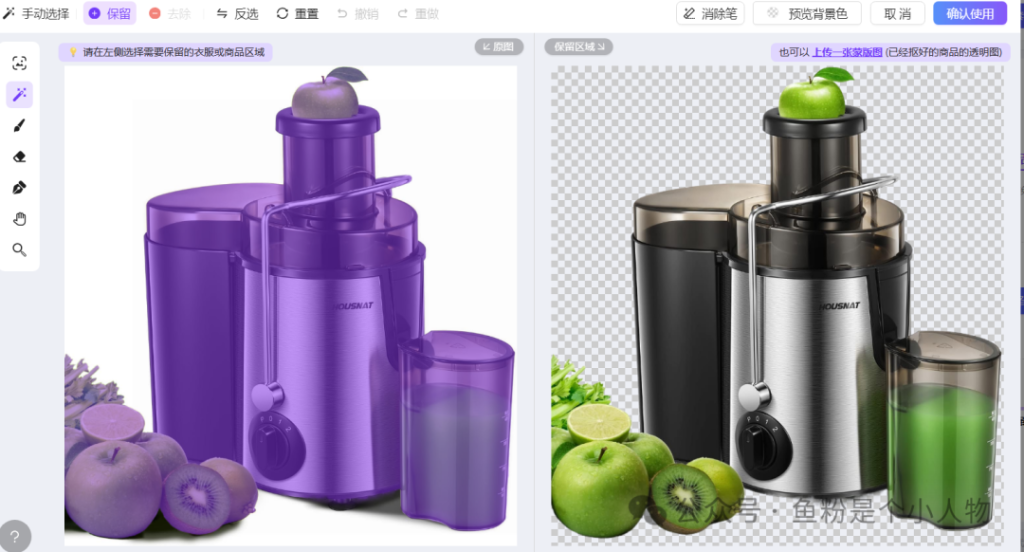Select the pen tool in sidebar

click(19, 188)
